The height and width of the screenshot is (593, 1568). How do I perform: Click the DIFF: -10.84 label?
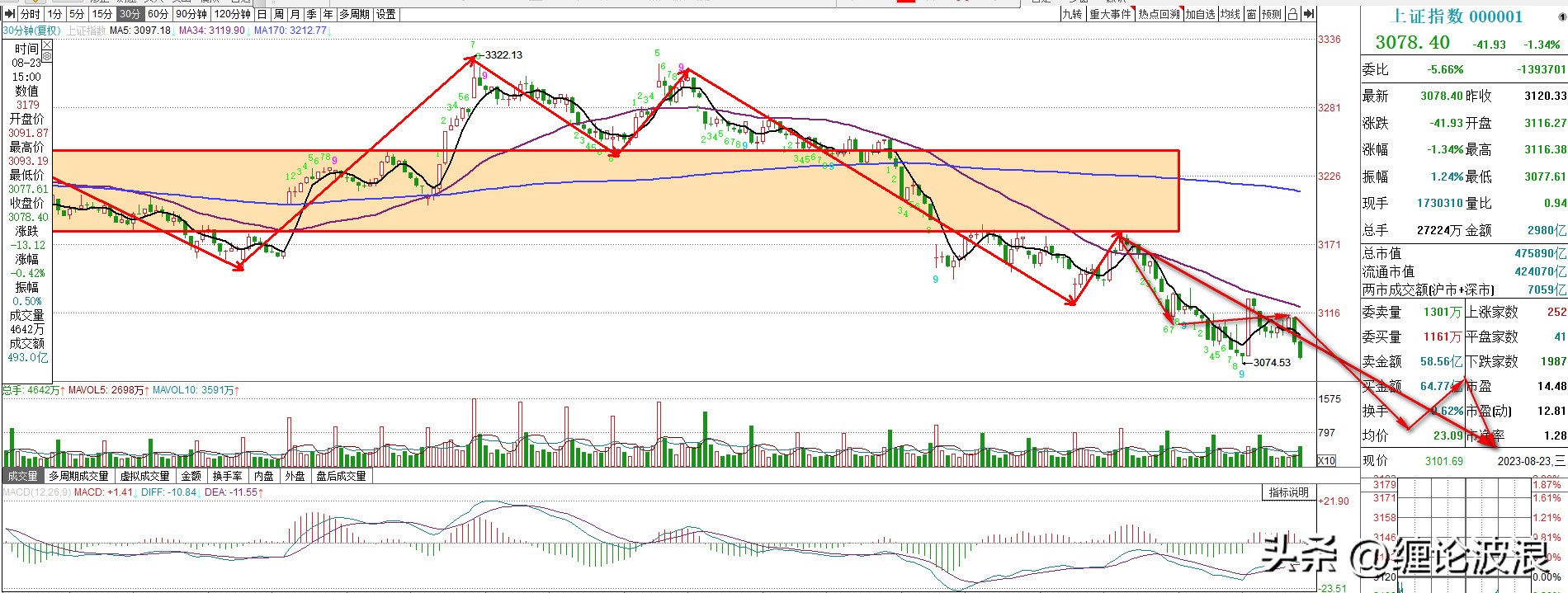[168, 492]
